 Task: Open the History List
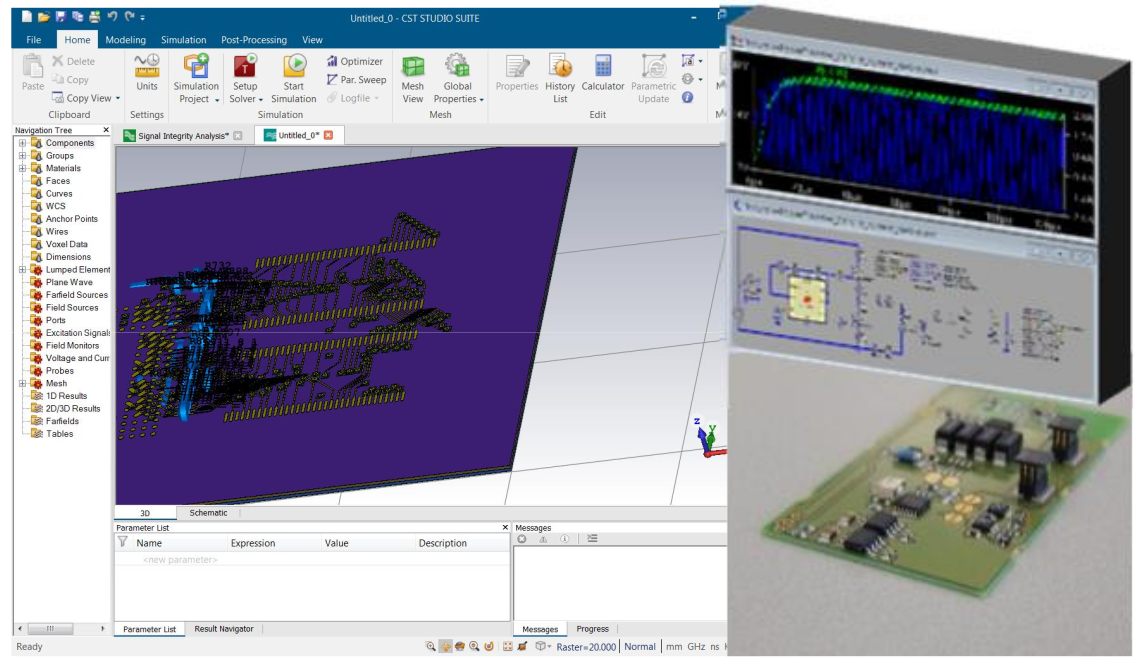coord(560,78)
